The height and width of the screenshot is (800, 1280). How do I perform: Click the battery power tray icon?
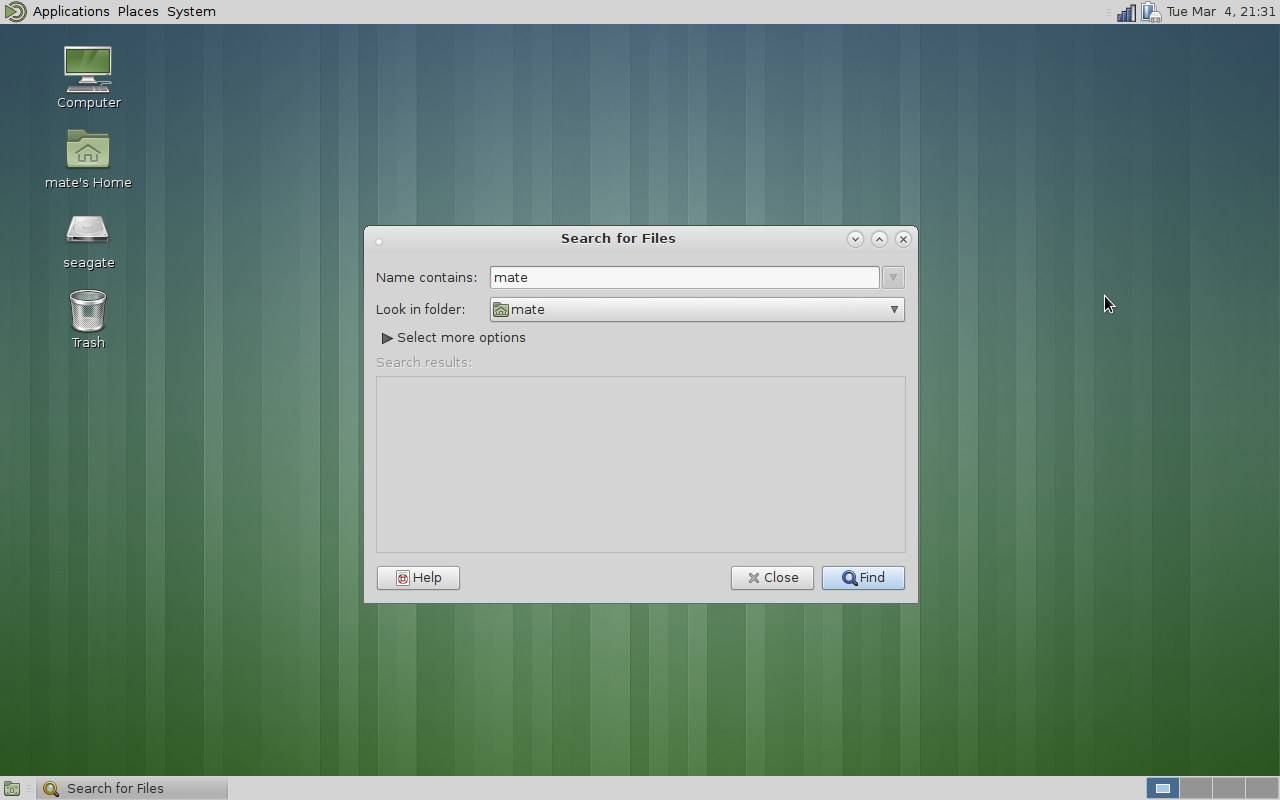[1151, 12]
